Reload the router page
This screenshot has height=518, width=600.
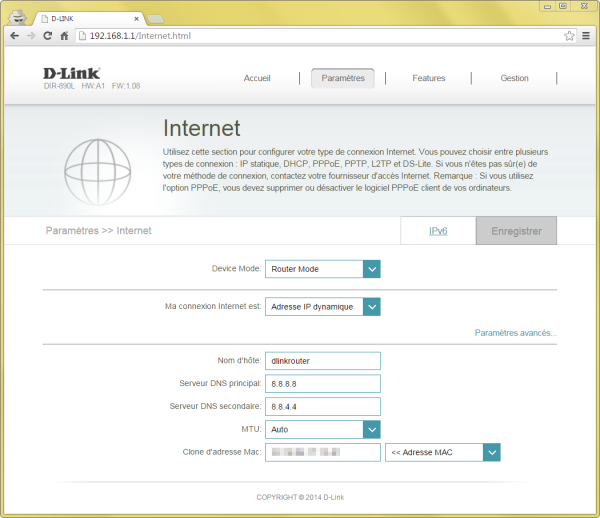(x=47, y=36)
